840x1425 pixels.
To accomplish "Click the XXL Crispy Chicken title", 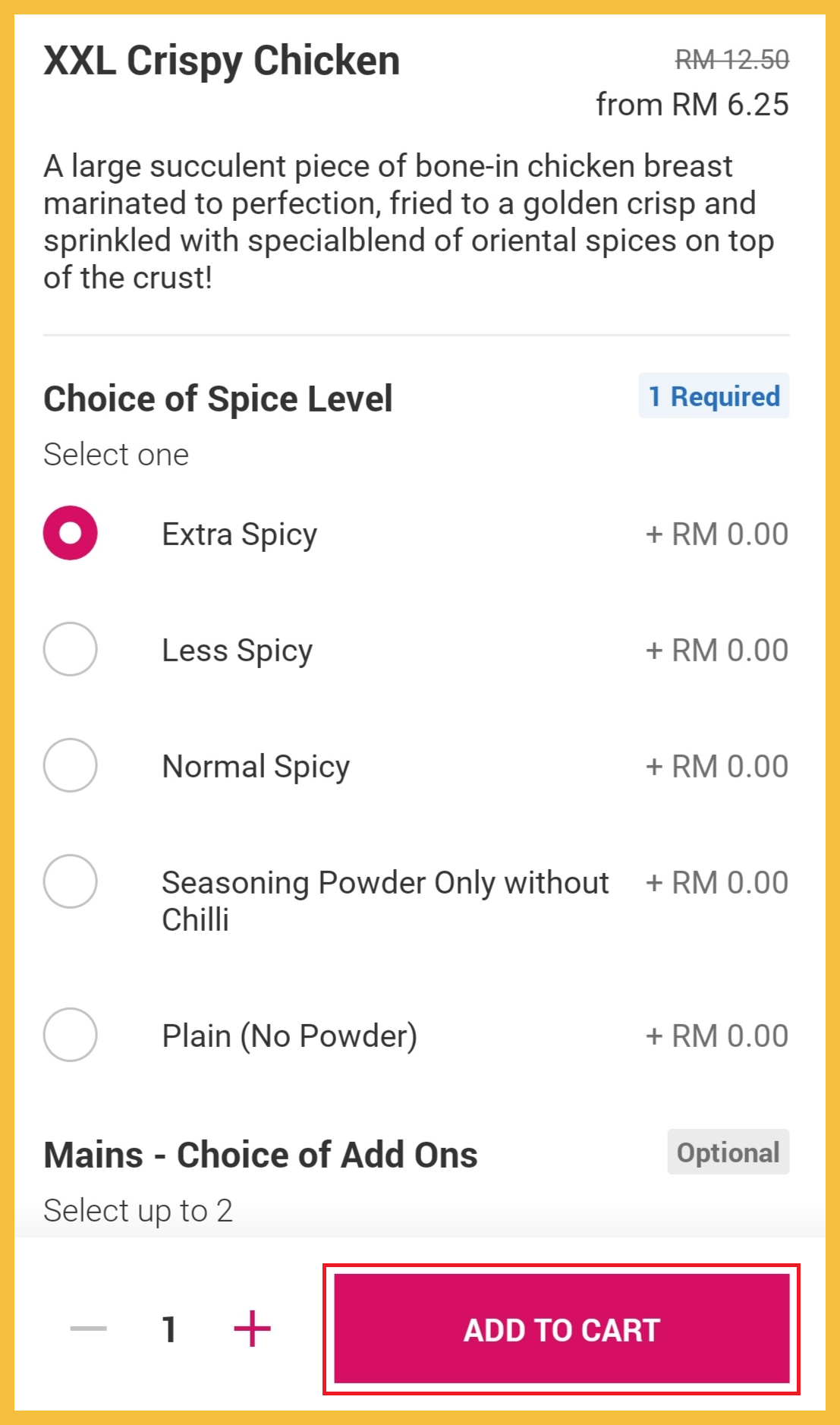I will pyautogui.click(x=222, y=61).
